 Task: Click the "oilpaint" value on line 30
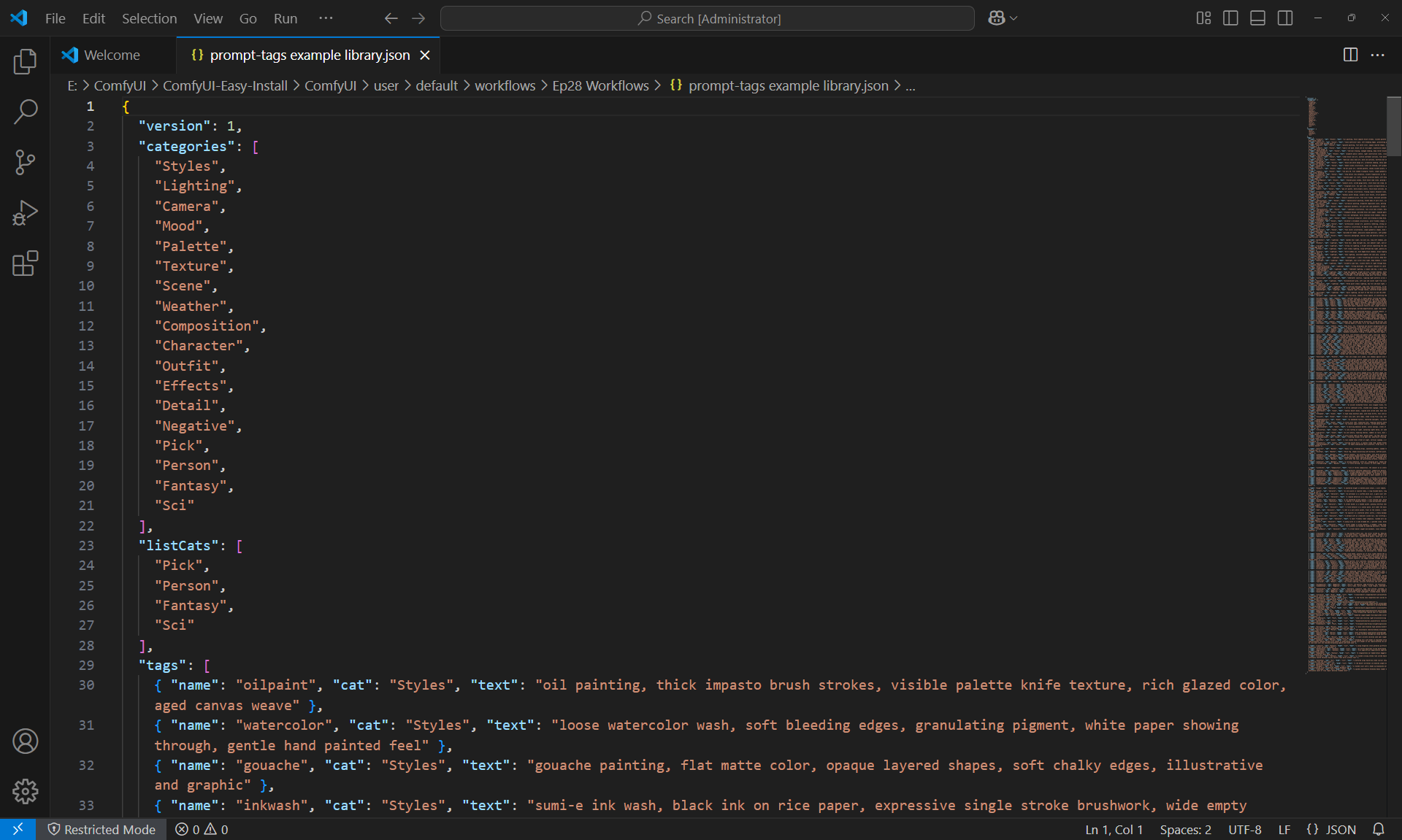pos(275,685)
